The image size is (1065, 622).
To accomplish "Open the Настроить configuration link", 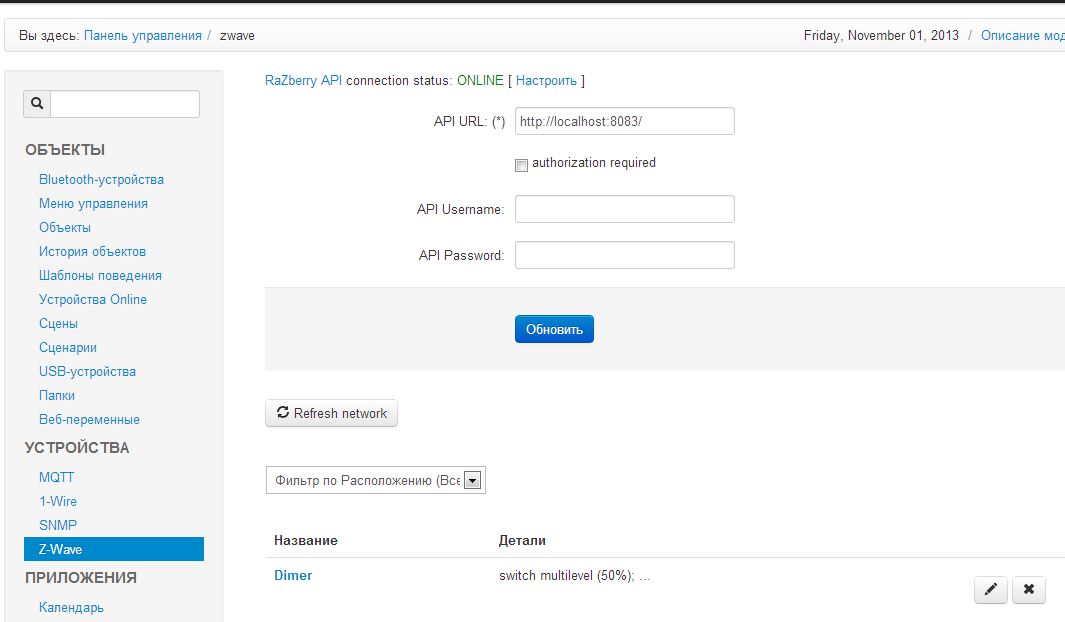I will click(546, 80).
